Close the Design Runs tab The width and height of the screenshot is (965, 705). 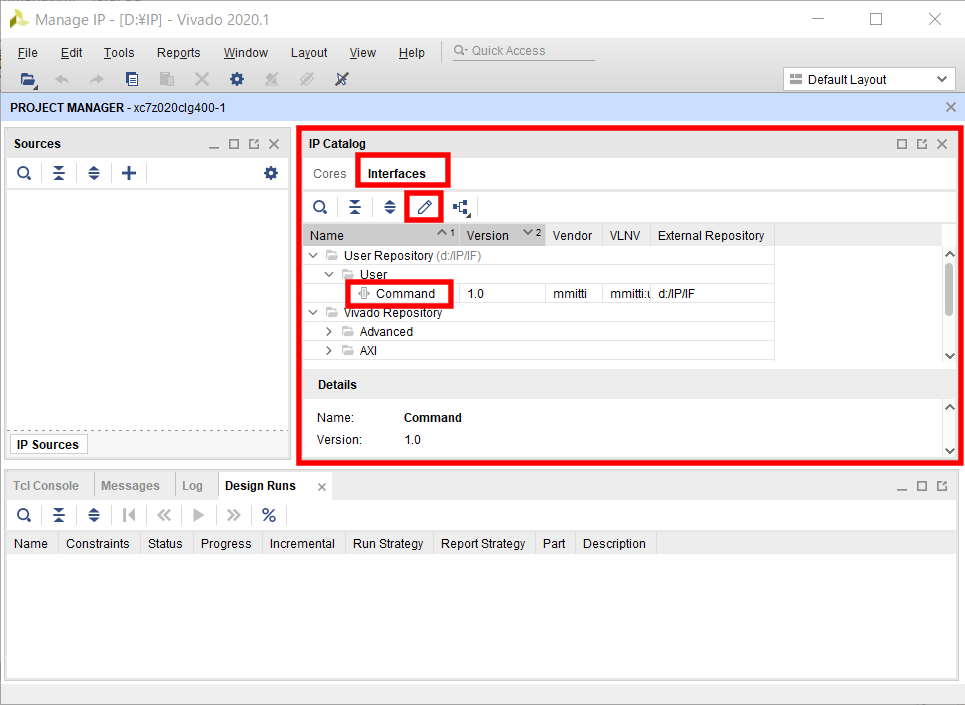[322, 487]
